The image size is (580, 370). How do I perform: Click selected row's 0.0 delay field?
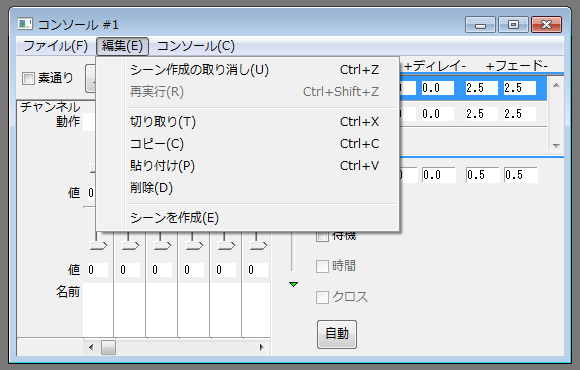438,88
